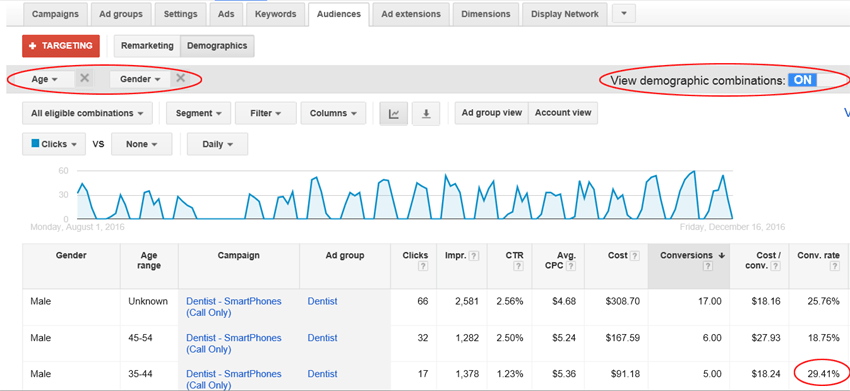850x391 pixels.
Task: Open the Filter dropdown
Action: pyautogui.click(x=266, y=113)
